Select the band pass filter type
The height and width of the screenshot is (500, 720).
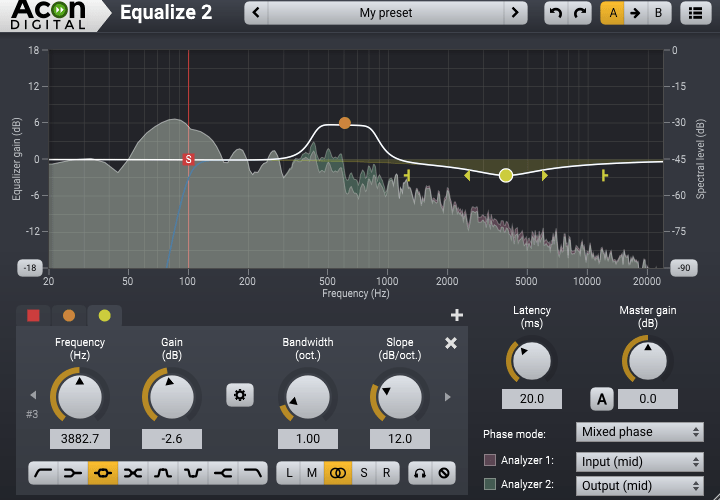163,473
